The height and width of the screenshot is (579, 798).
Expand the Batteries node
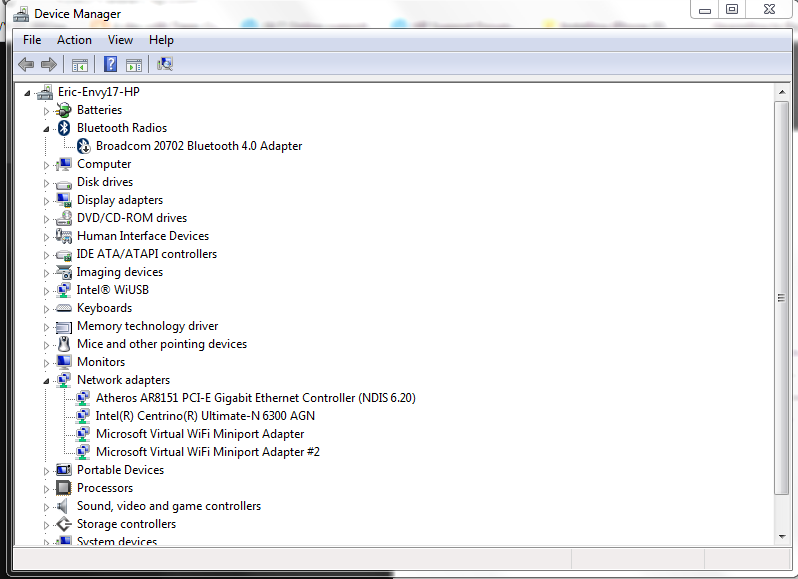[x=46, y=111]
